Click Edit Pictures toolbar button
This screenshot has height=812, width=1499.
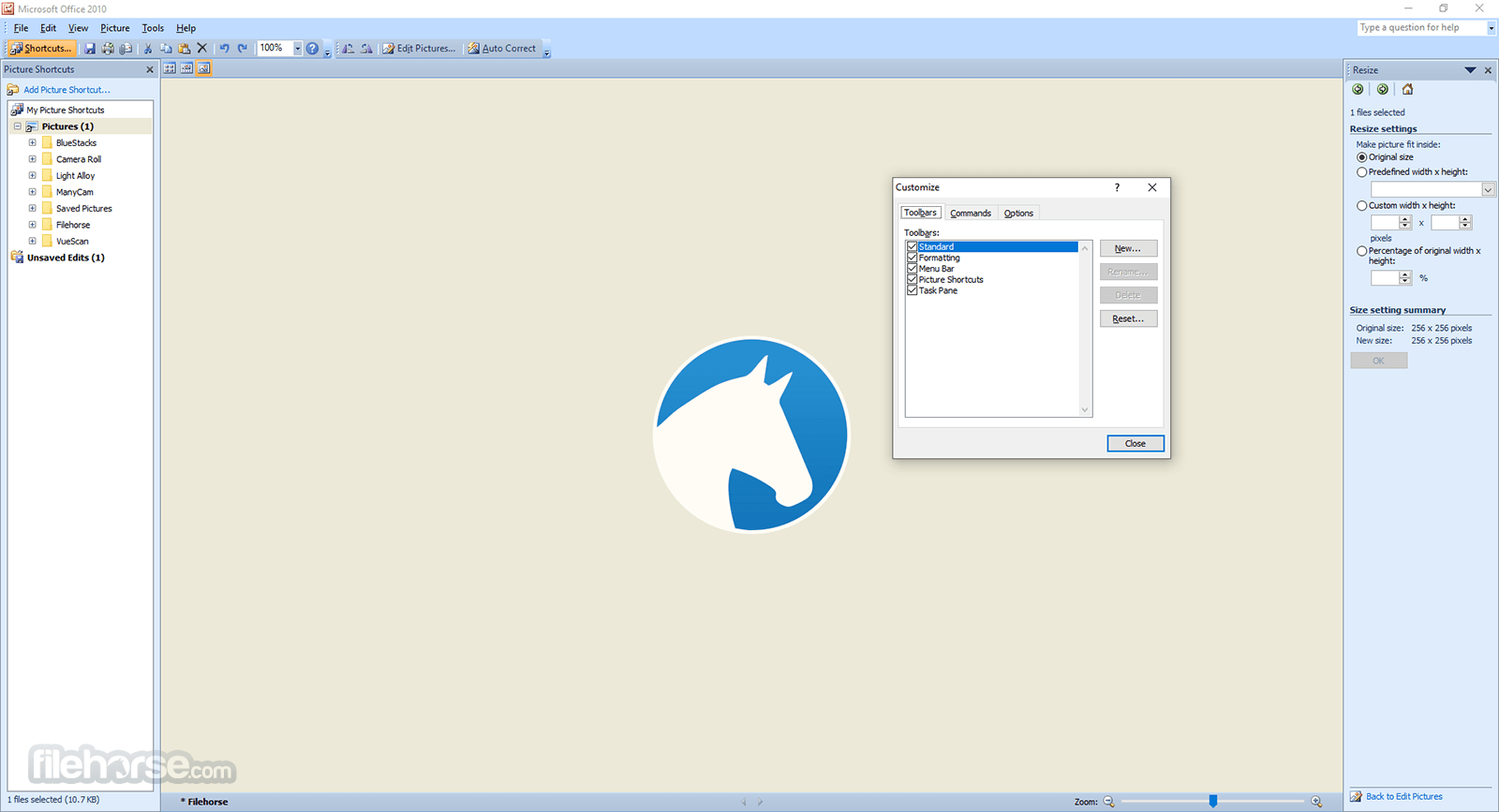pos(419,48)
